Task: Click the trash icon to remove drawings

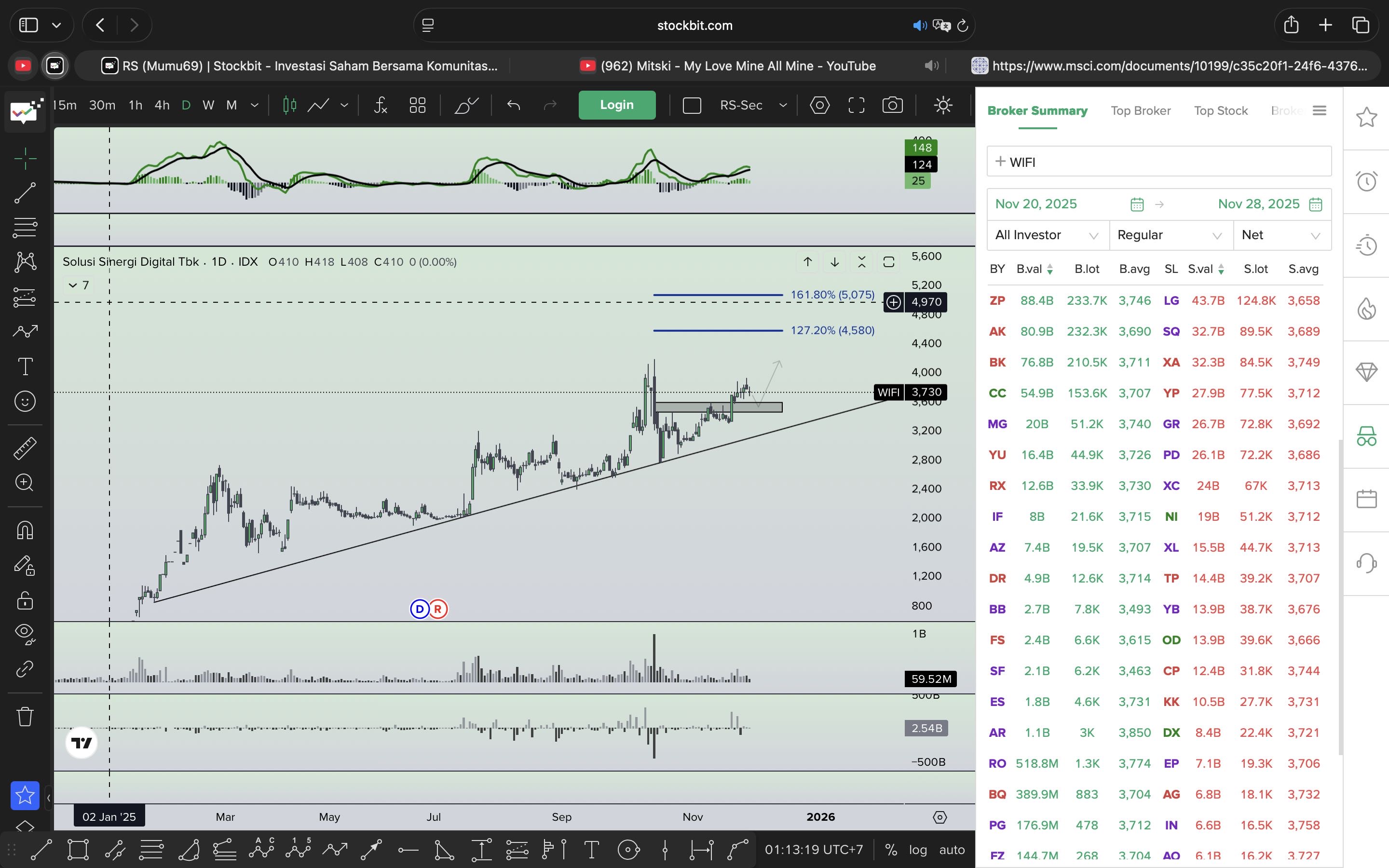Action: click(25, 717)
